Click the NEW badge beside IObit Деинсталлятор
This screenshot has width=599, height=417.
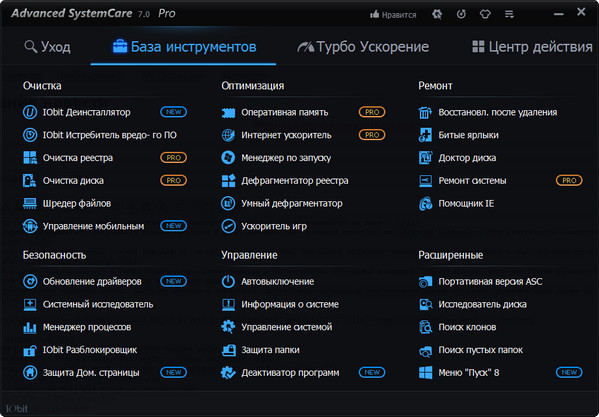(173, 112)
